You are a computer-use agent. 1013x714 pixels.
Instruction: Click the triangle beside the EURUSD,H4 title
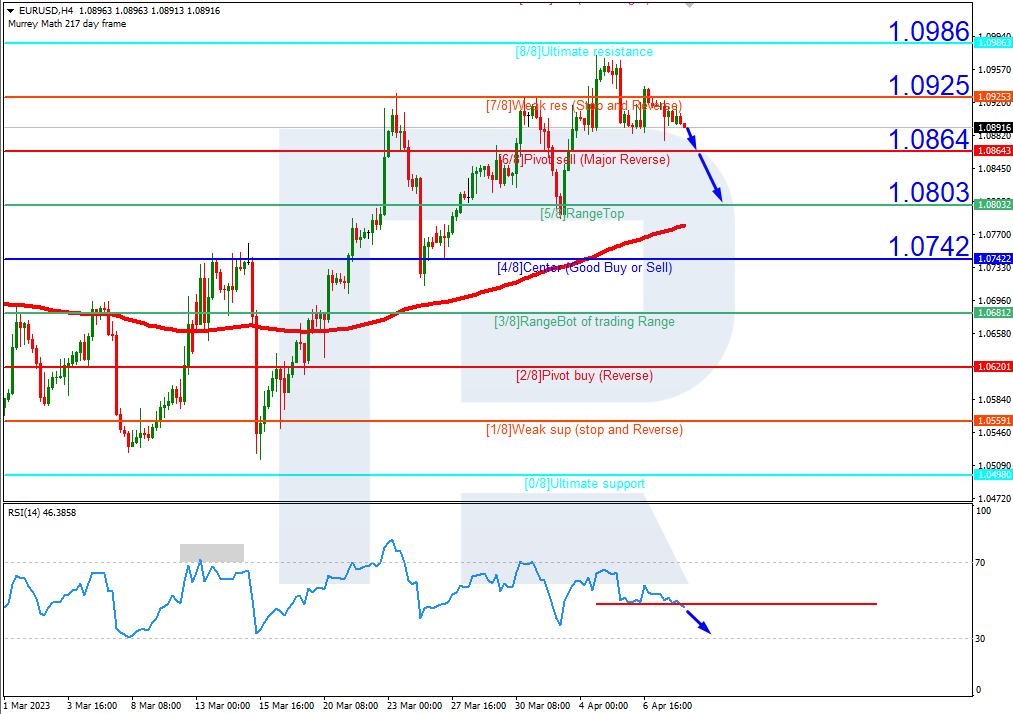10,10
